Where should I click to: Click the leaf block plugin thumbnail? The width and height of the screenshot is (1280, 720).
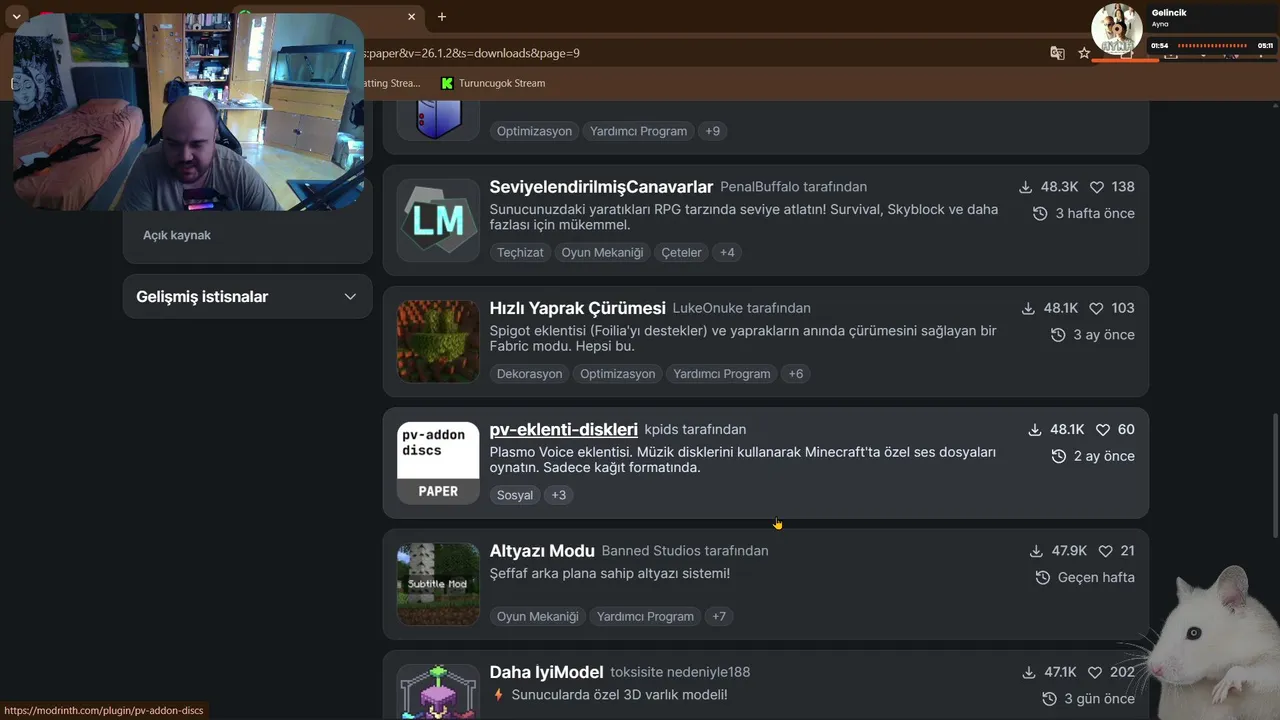coord(438,341)
